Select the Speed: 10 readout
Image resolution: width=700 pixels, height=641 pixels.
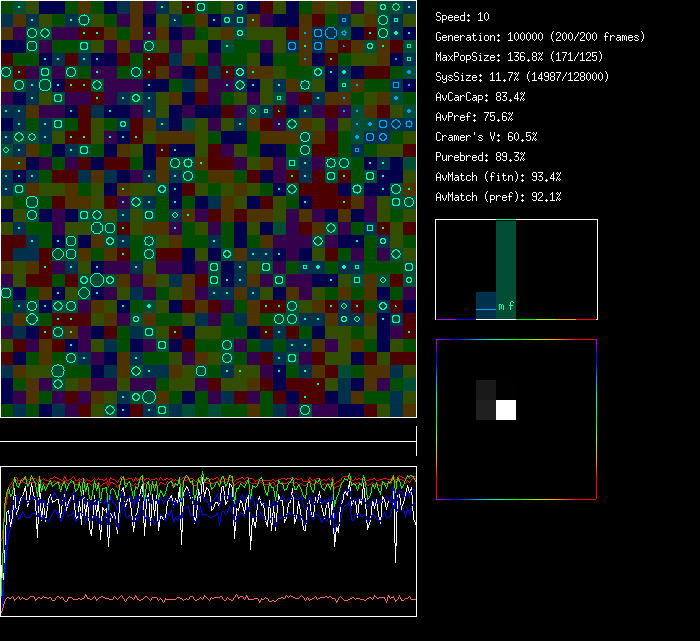pyautogui.click(x=462, y=17)
